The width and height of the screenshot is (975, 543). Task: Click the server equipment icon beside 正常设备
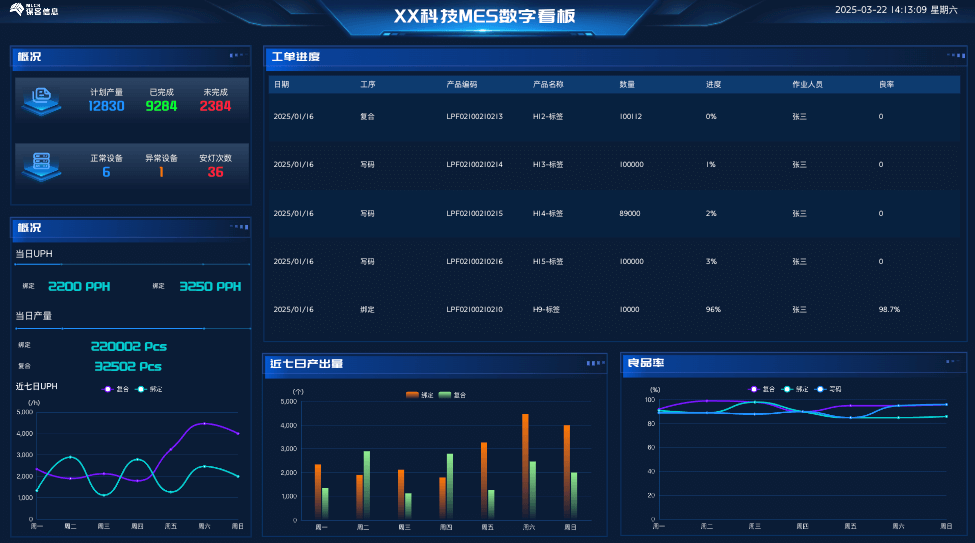[43, 164]
